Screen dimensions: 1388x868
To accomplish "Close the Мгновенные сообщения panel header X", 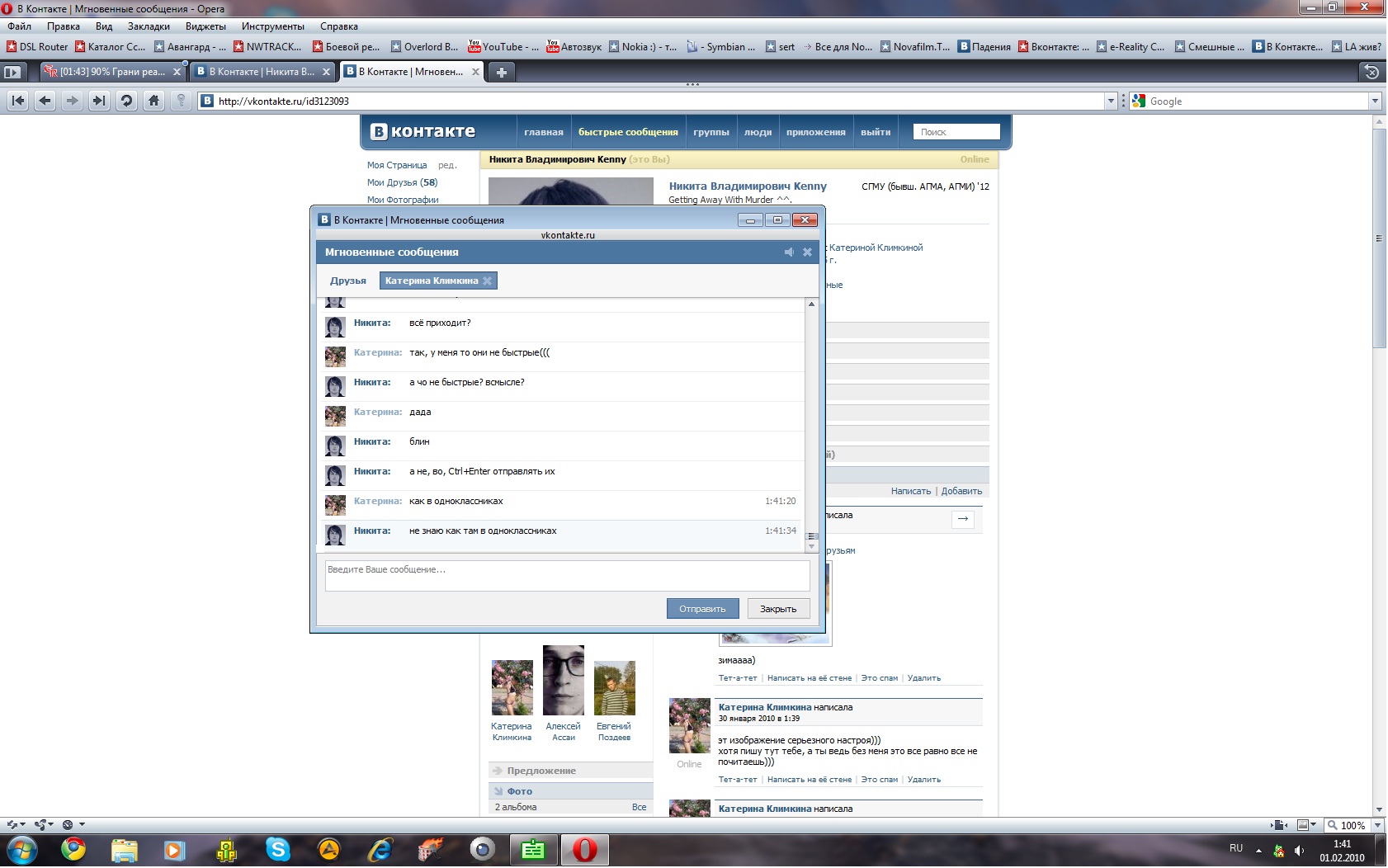I will coord(808,252).
